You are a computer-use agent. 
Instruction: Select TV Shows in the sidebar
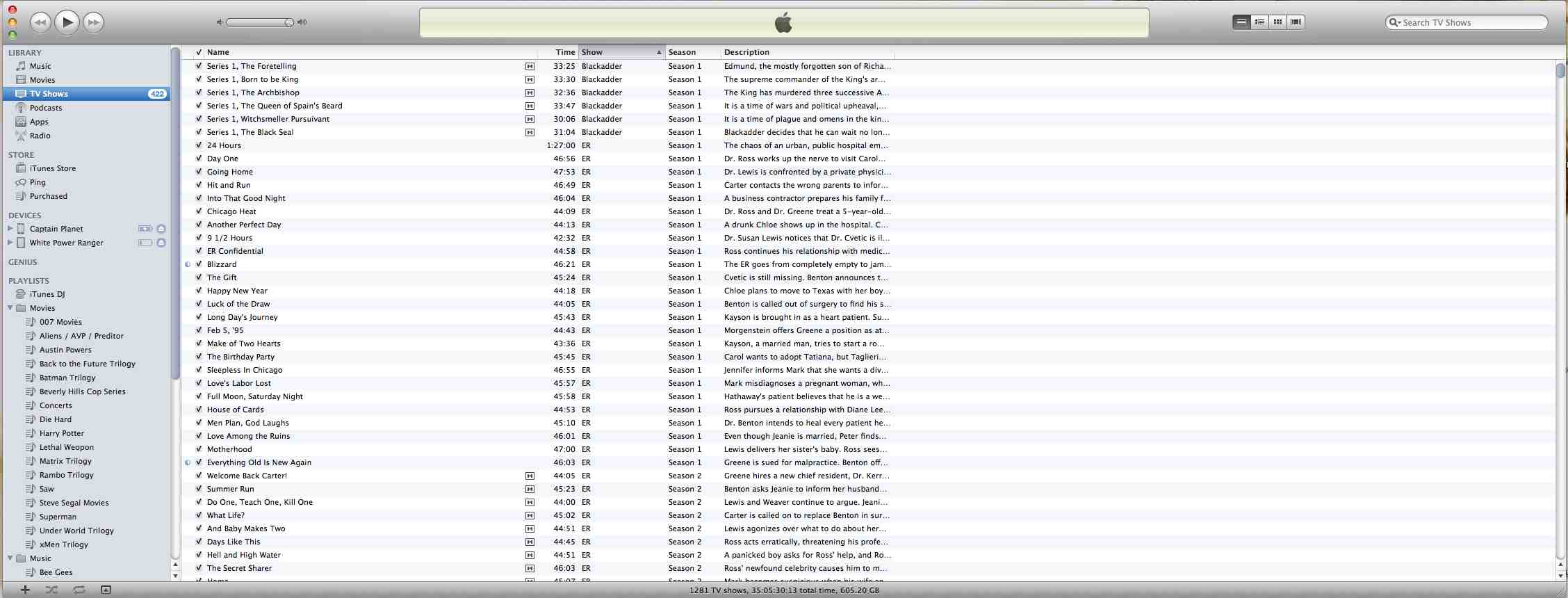pos(86,94)
